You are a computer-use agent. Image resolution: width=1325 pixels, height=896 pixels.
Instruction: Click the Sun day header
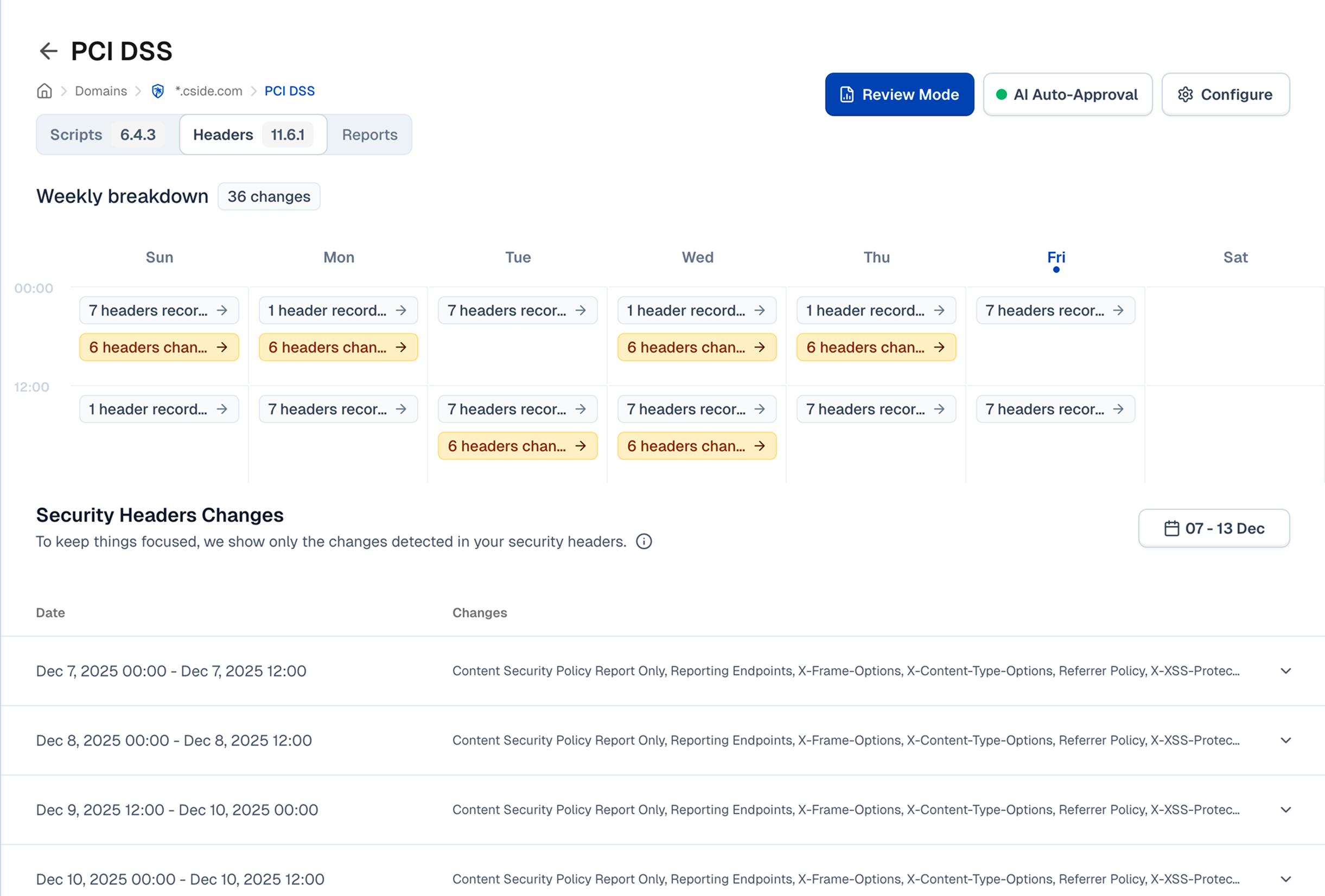click(160, 258)
